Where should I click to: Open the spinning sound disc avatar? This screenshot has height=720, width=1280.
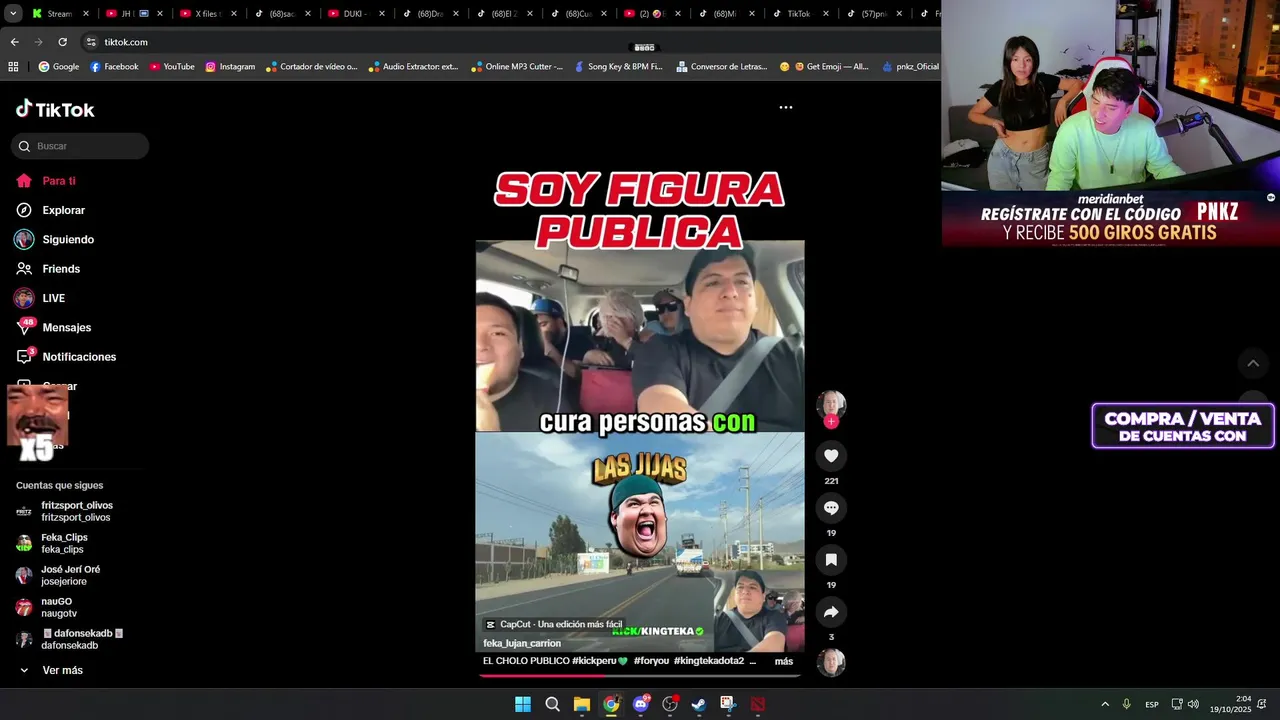831,663
